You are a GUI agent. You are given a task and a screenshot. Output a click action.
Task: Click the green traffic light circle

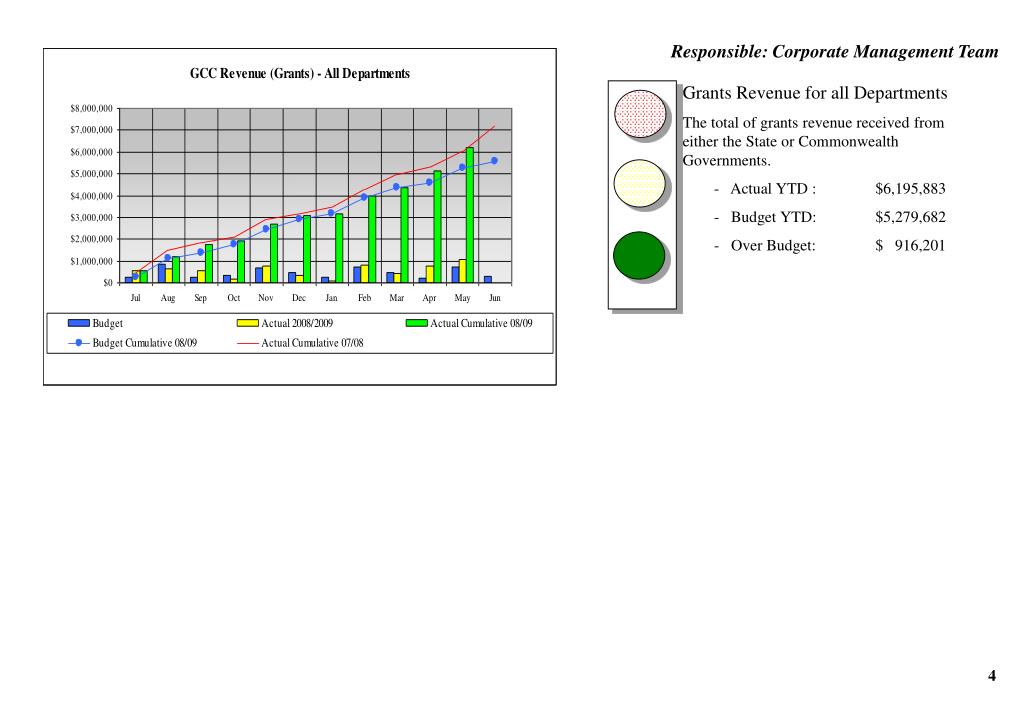[x=639, y=255]
